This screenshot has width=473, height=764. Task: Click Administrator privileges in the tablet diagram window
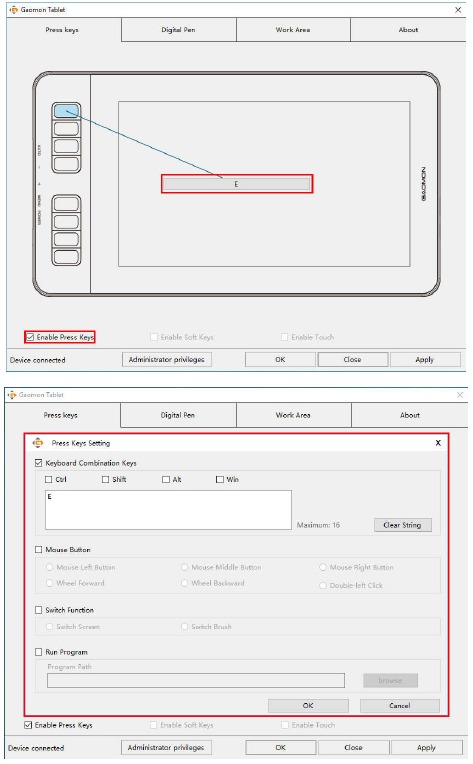[x=167, y=360]
